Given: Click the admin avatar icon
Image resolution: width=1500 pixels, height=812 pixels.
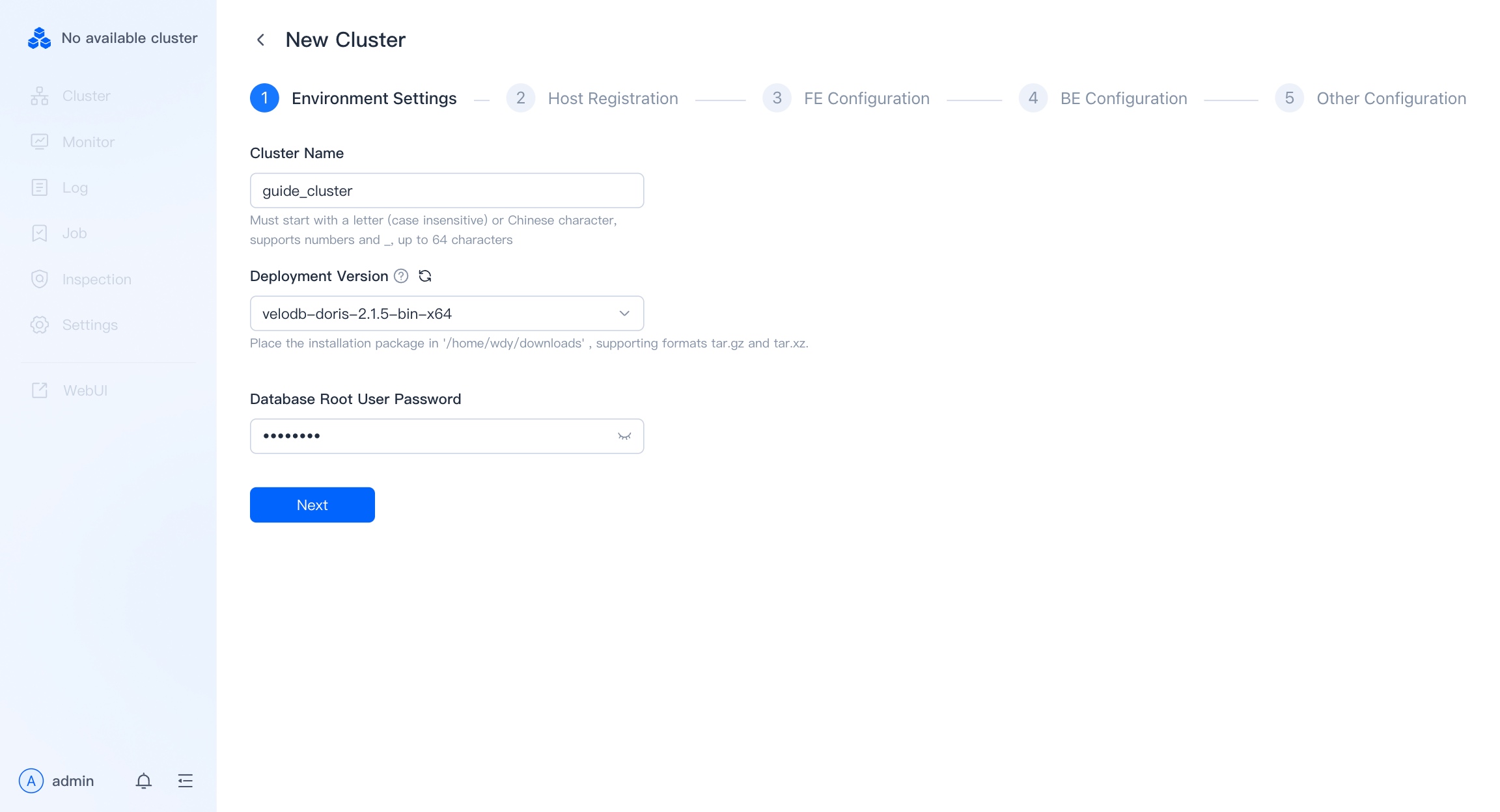Looking at the screenshot, I should pyautogui.click(x=31, y=781).
